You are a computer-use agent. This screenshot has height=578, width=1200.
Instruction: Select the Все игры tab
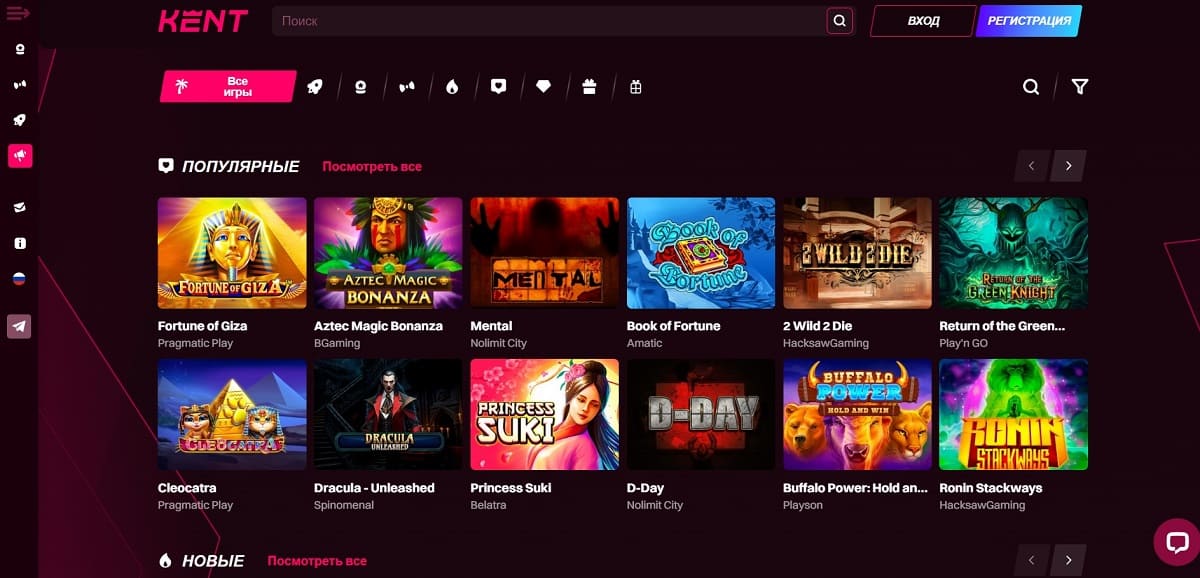point(228,87)
